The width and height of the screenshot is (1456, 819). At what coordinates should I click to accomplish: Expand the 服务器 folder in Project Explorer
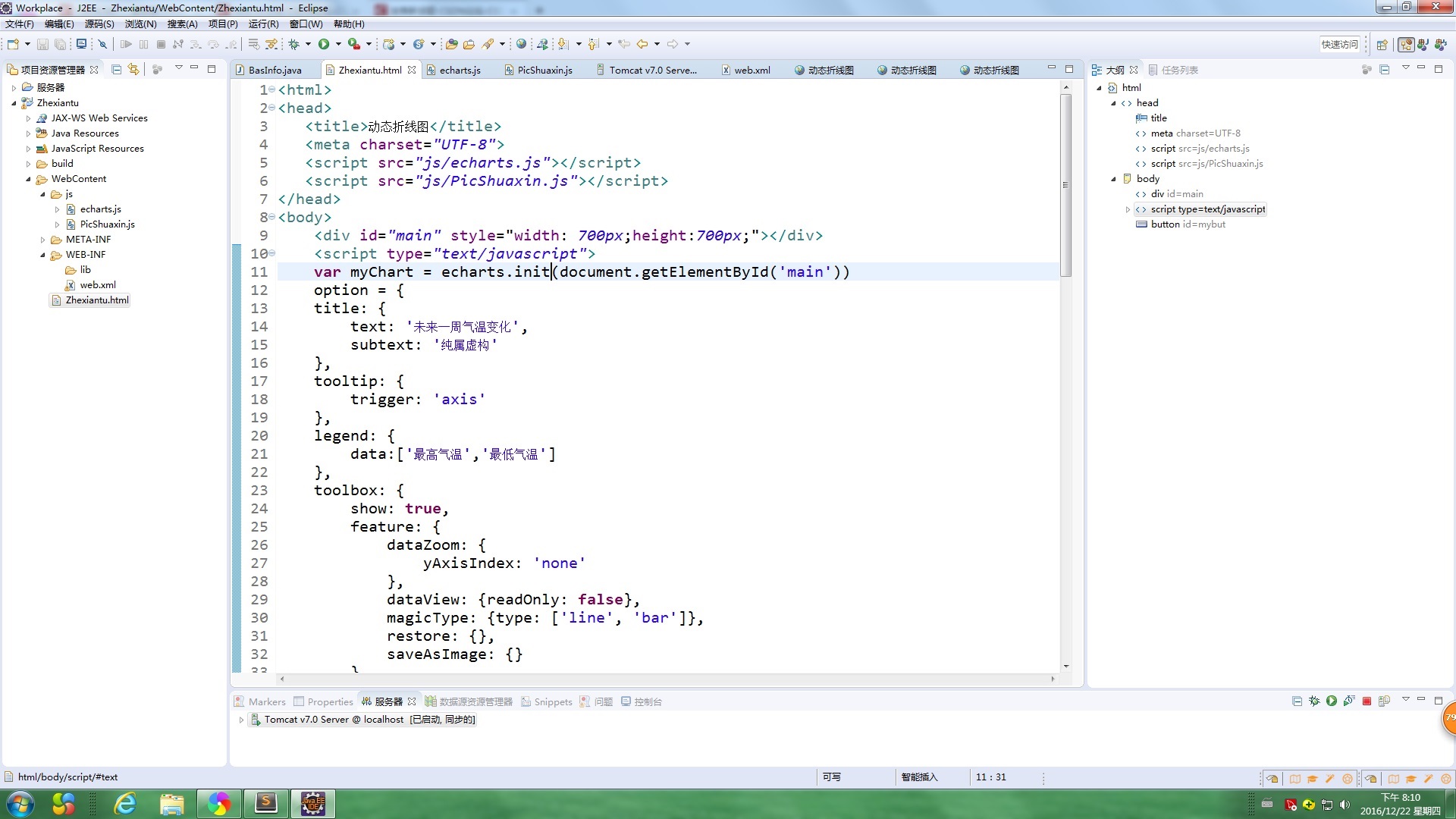coord(14,88)
